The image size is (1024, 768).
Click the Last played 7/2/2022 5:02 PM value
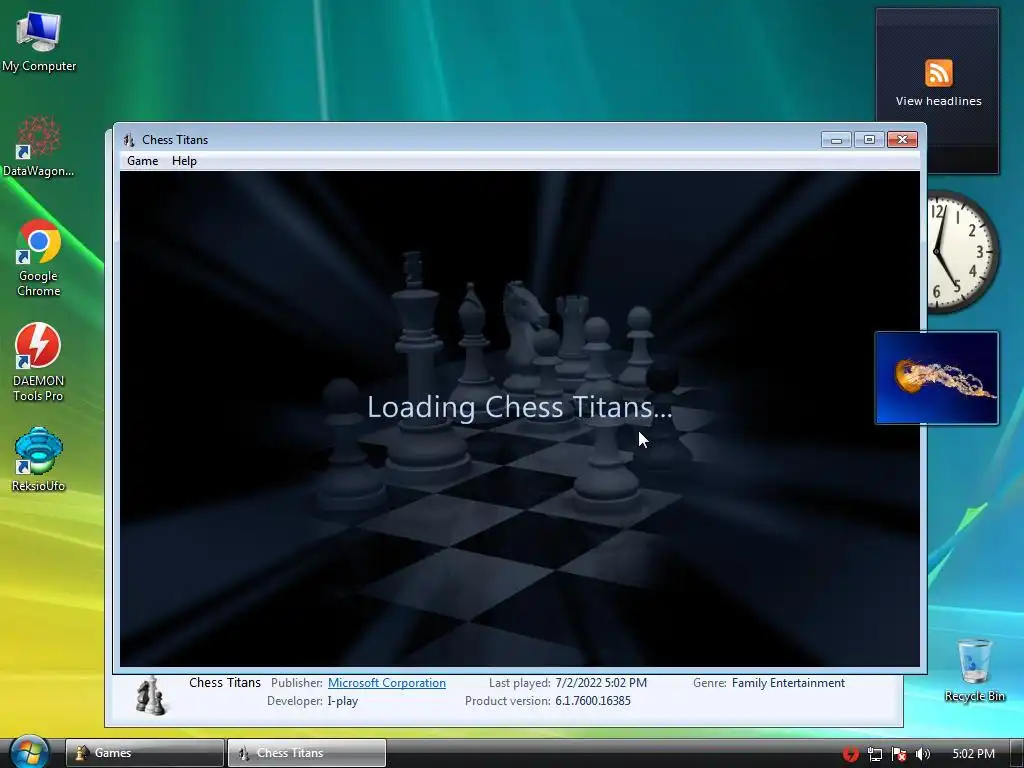601,682
